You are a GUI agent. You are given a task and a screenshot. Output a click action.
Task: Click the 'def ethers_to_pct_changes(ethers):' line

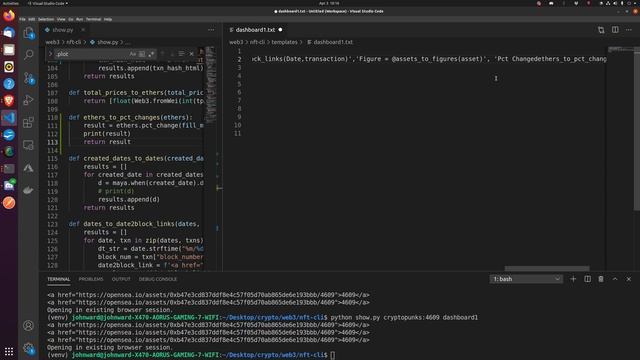tap(130, 118)
